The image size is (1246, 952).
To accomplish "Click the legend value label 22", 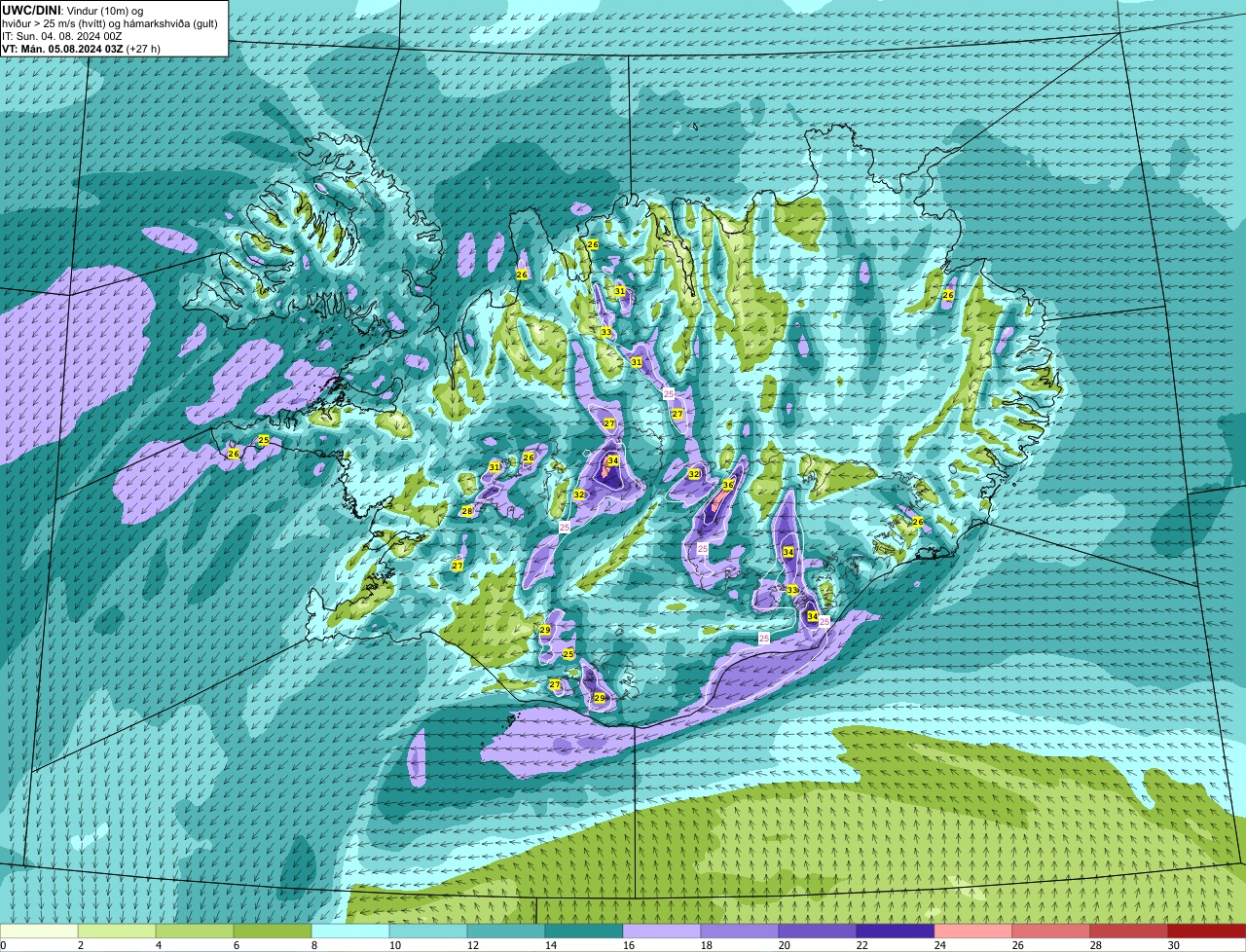I will 861,945.
